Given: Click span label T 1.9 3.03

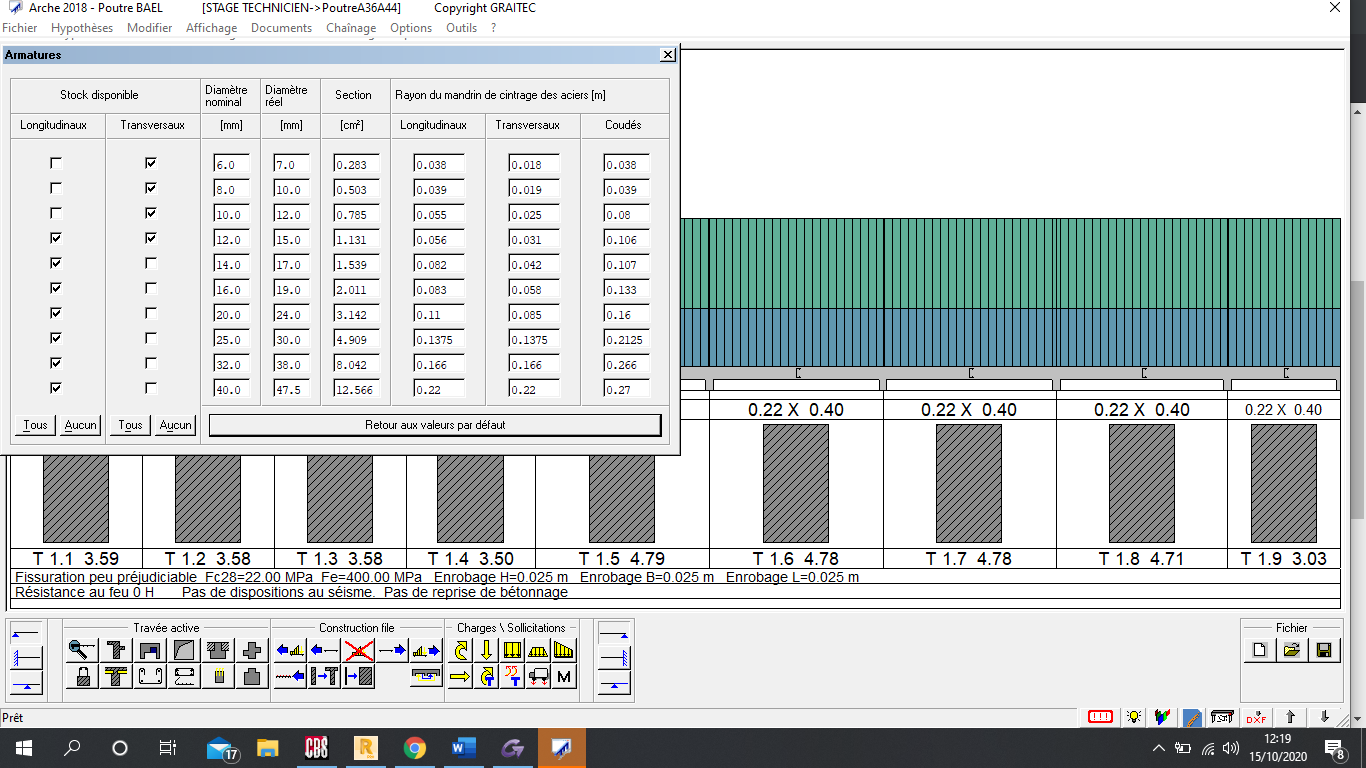Looking at the screenshot, I should coord(1284,559).
